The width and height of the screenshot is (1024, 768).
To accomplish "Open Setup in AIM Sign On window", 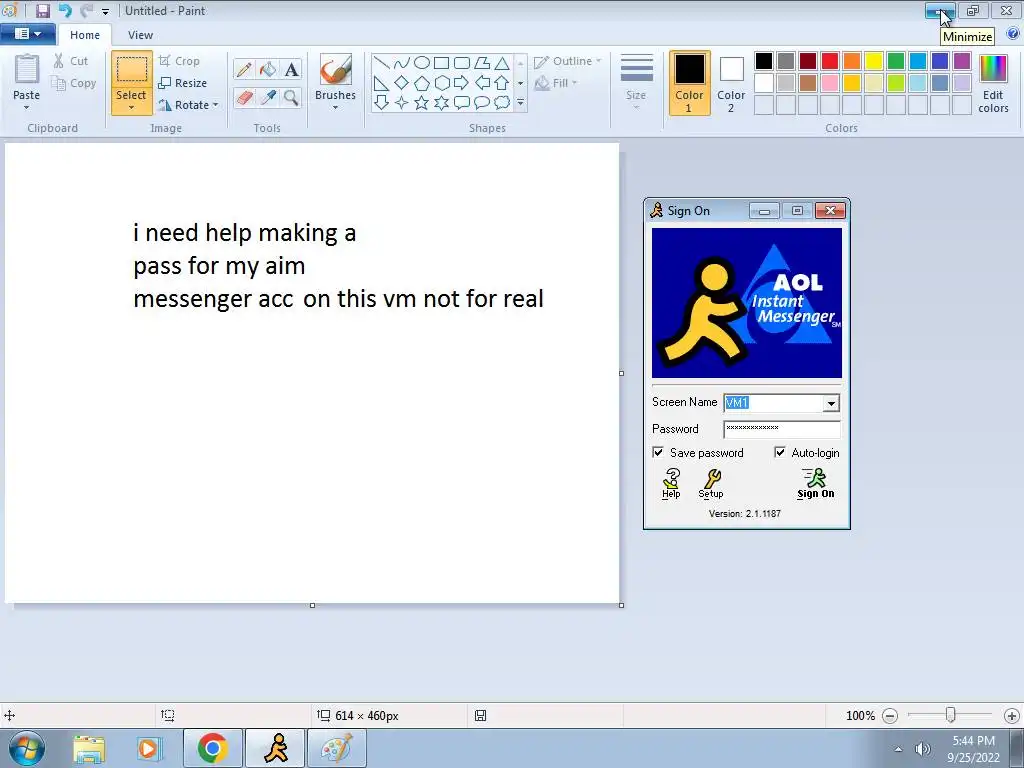I will coord(711,484).
